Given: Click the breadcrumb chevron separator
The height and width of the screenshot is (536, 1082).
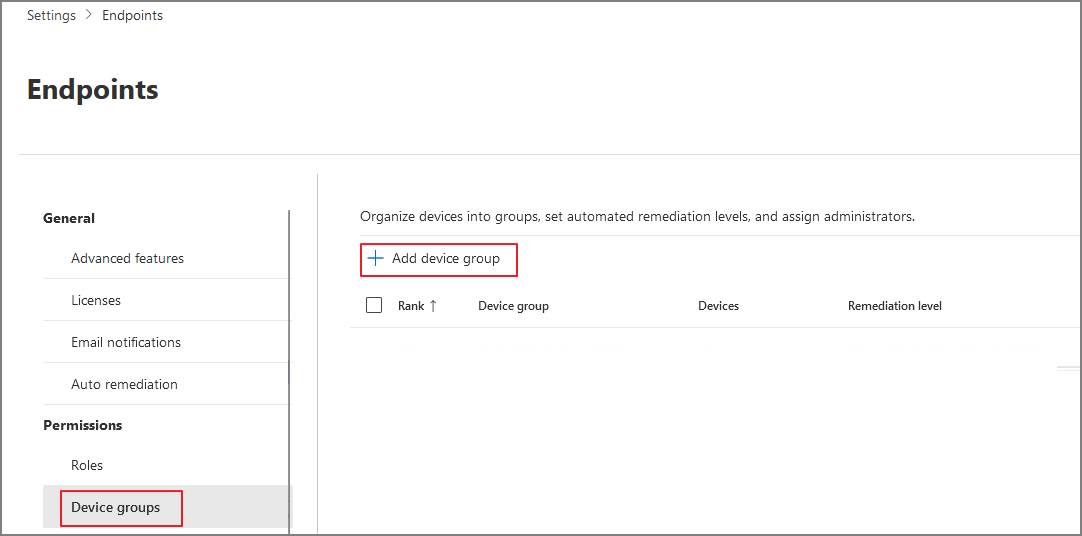Looking at the screenshot, I should (x=89, y=15).
